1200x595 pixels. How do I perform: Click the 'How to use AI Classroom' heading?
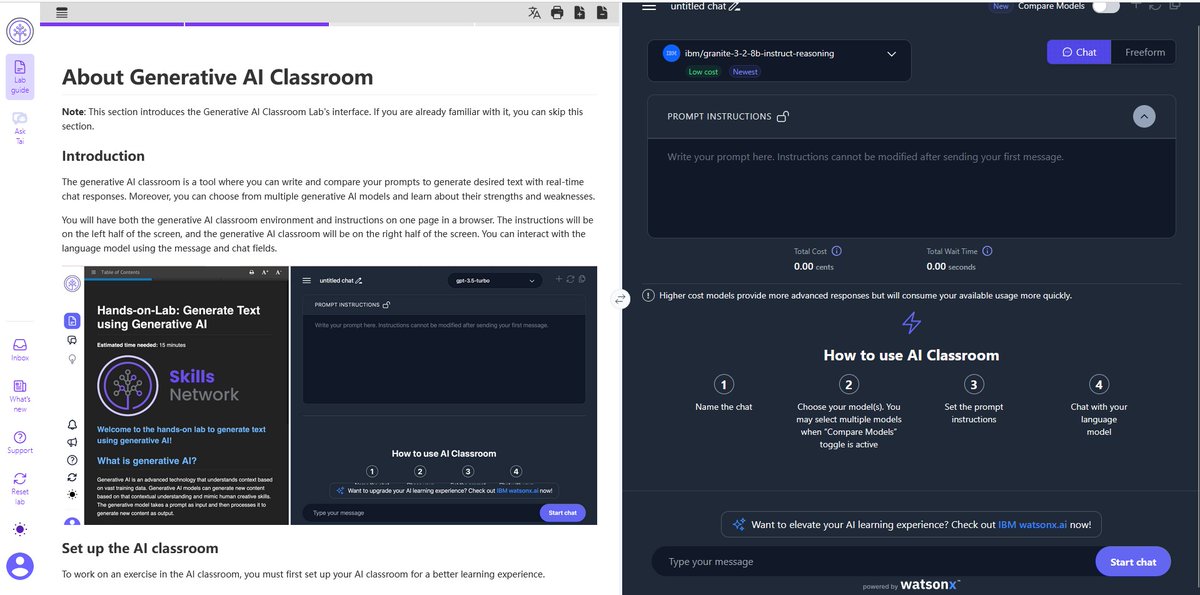(x=911, y=355)
